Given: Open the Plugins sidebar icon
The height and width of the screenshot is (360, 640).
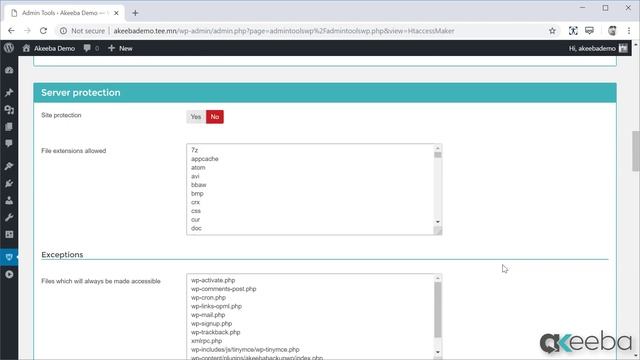Looking at the screenshot, I should (9, 183).
